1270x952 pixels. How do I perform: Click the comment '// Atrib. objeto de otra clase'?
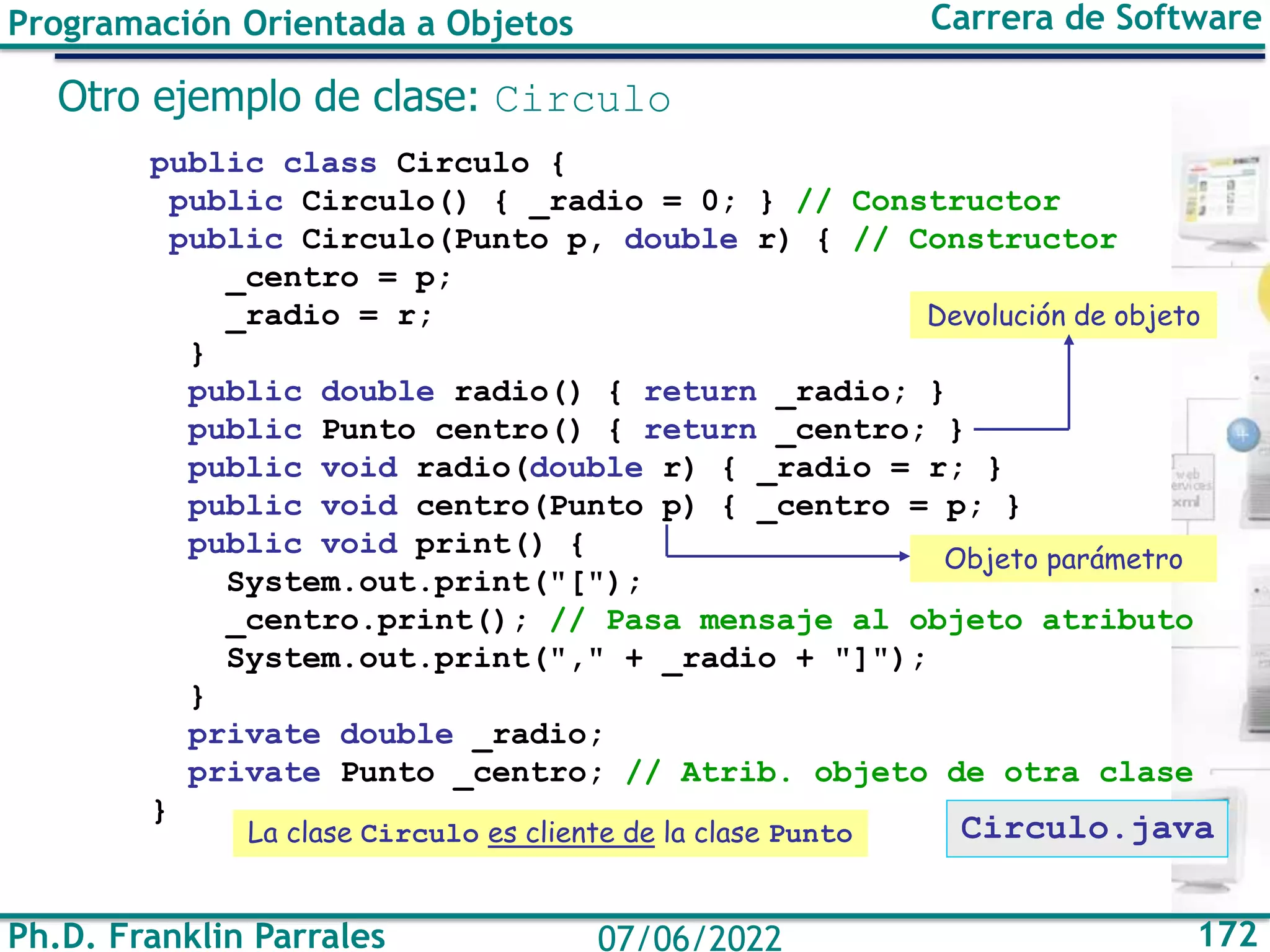click(909, 773)
